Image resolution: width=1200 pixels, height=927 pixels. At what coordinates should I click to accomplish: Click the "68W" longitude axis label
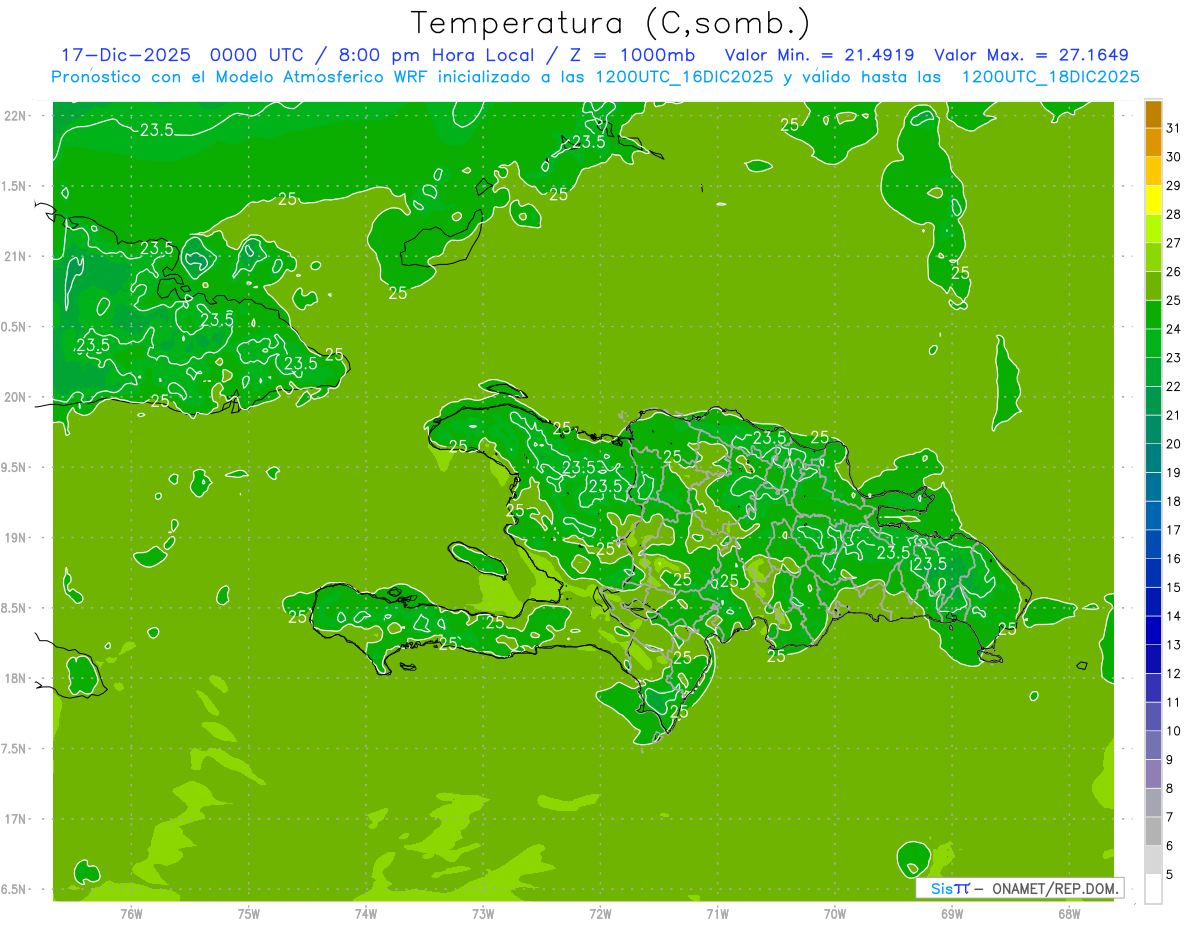click(1068, 913)
